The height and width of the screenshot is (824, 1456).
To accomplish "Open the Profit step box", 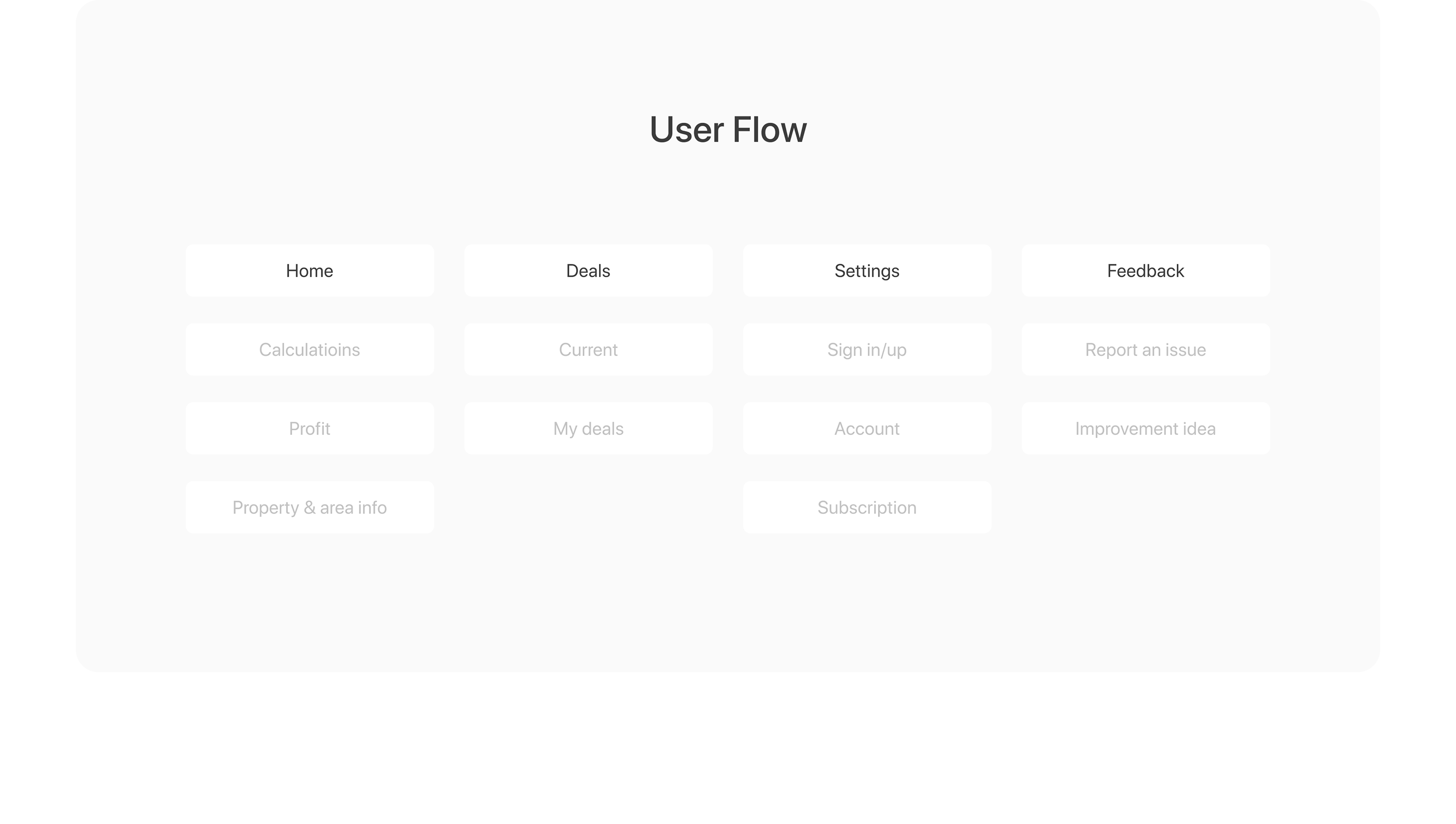I will pyautogui.click(x=309, y=429).
